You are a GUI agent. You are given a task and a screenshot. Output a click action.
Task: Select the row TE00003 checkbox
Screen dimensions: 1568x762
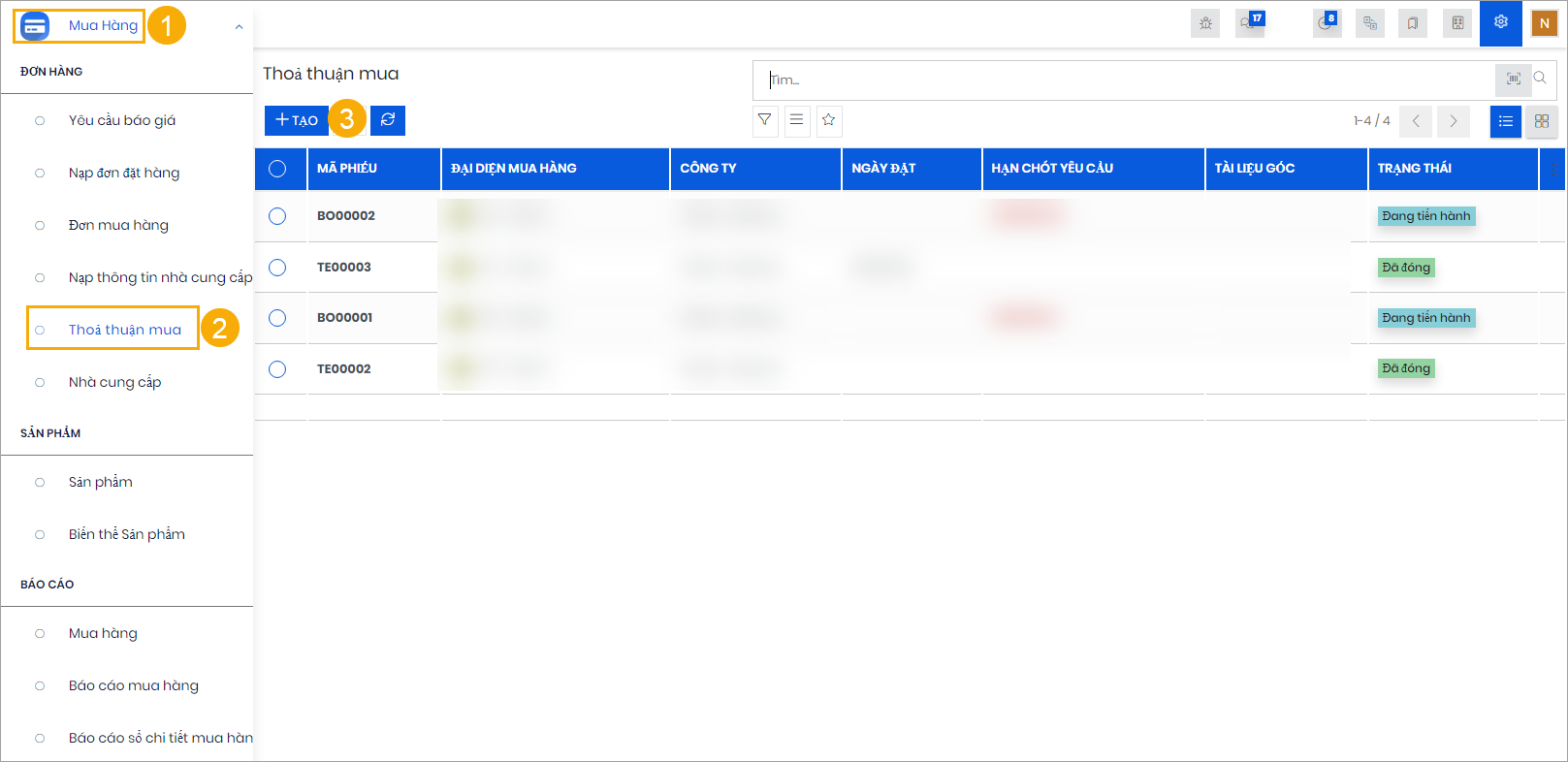(x=277, y=268)
